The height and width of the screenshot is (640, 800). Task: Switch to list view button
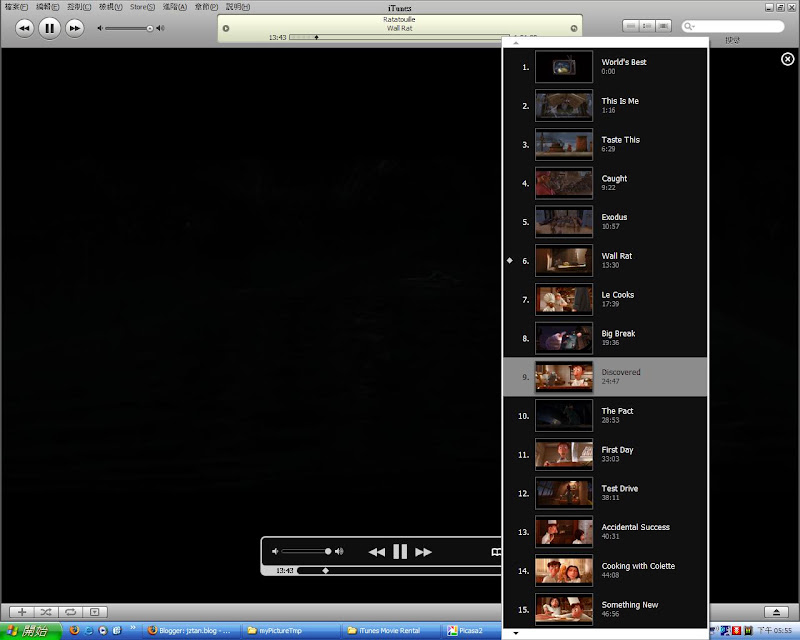coord(631,26)
